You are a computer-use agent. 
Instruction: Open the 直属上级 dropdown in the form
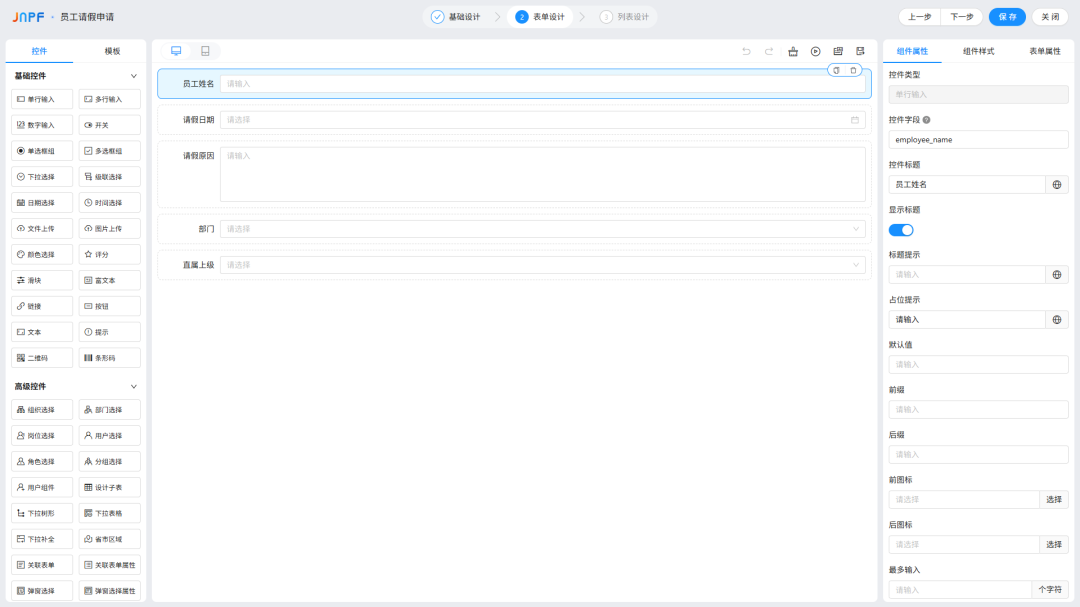pyautogui.click(x=543, y=265)
